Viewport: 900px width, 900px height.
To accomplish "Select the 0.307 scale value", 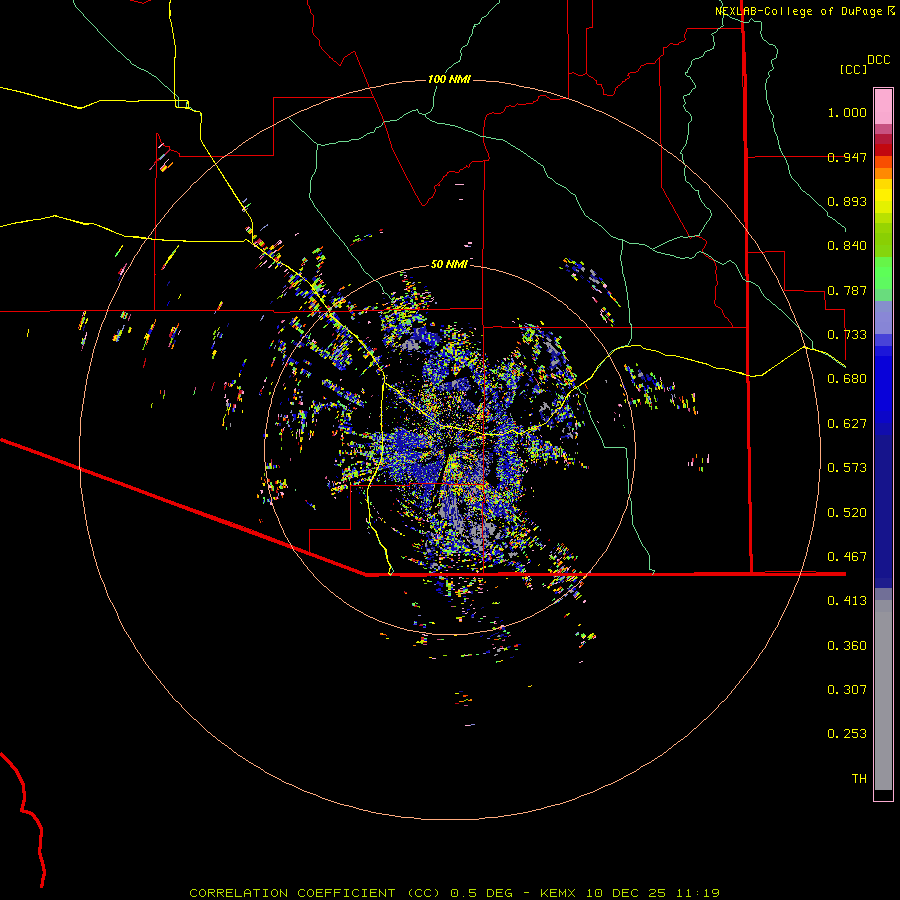I will tap(847, 690).
